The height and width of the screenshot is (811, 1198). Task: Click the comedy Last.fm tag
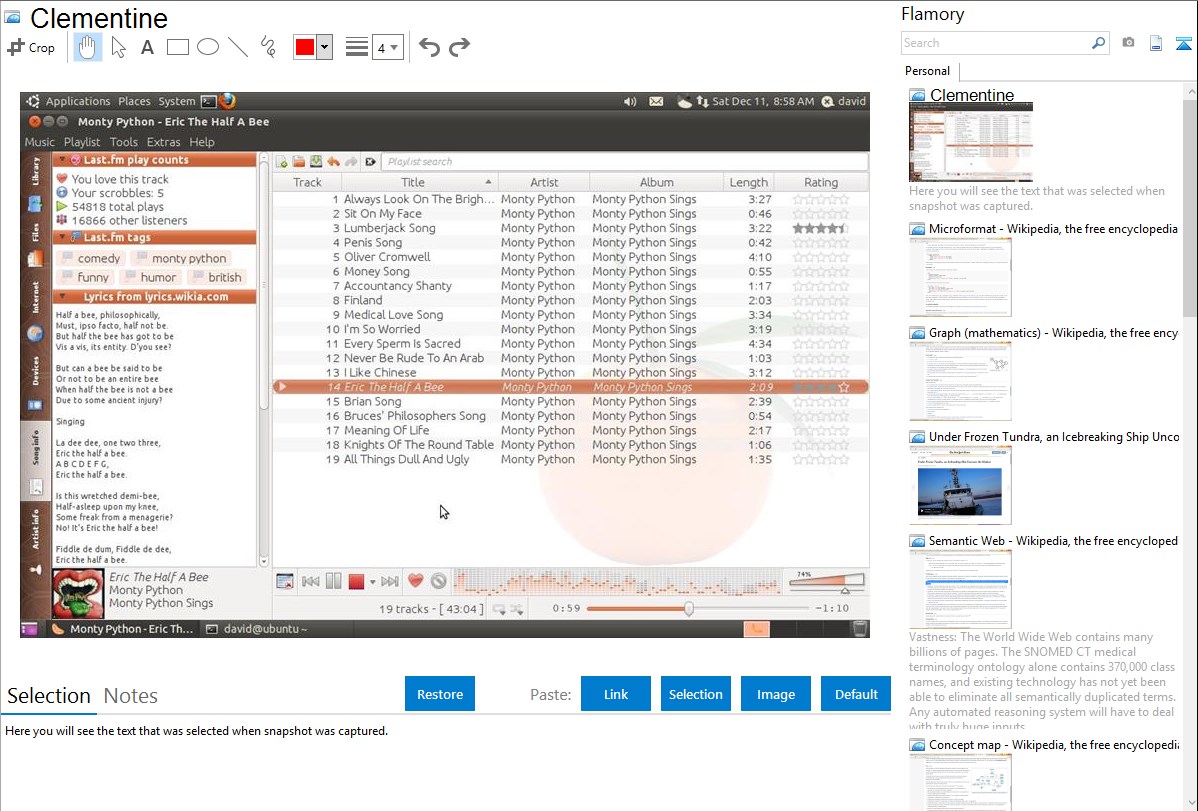coord(91,258)
